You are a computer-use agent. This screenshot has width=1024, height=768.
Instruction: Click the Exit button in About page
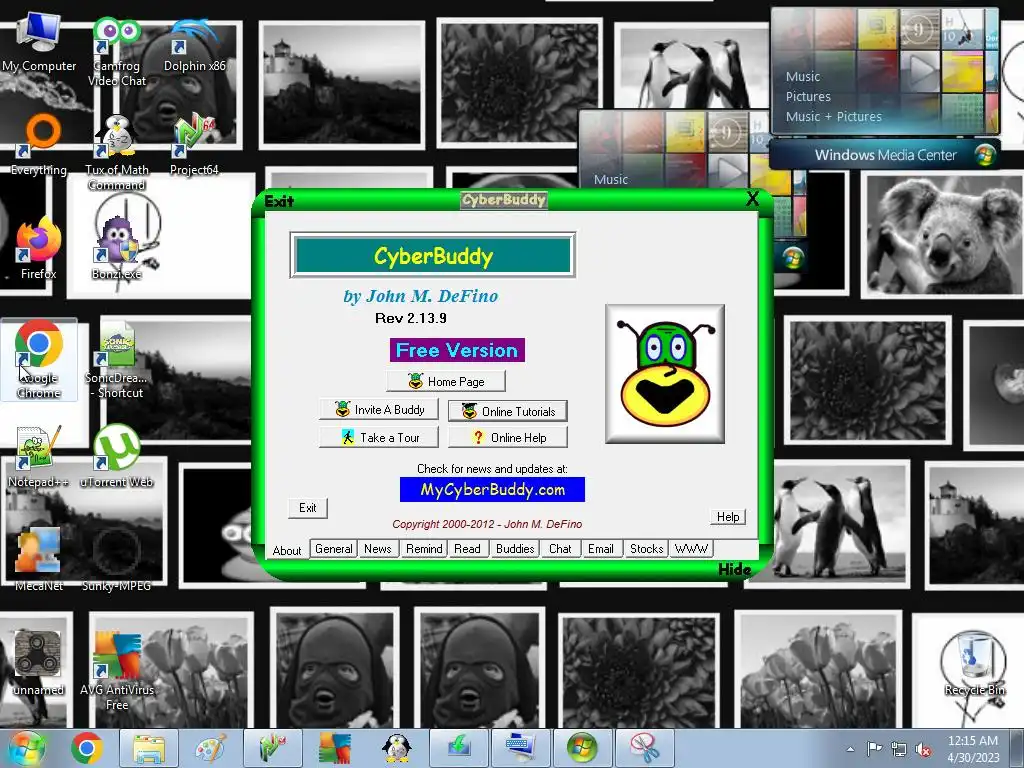[x=308, y=508]
